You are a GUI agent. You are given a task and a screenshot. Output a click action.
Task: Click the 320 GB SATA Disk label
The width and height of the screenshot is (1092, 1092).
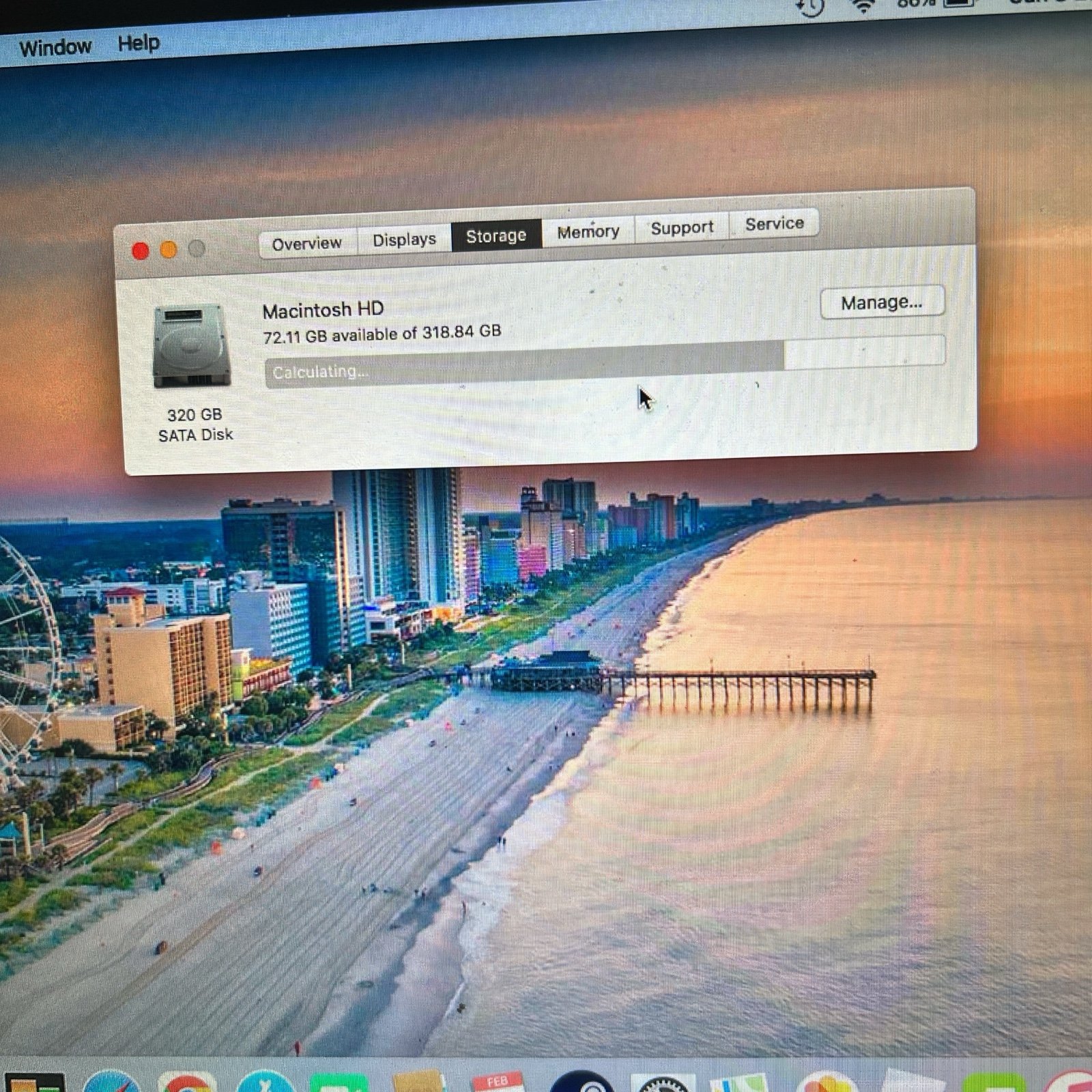coord(195,425)
